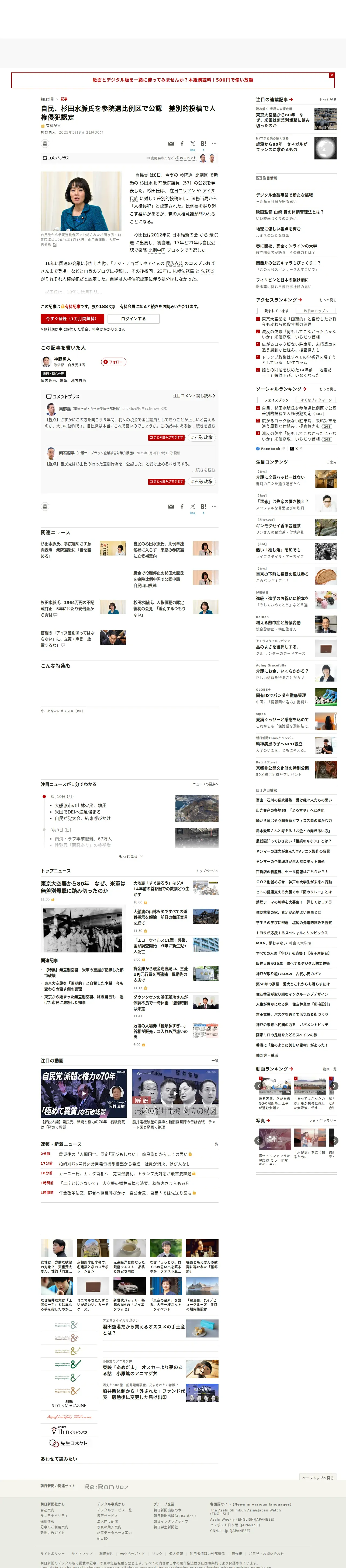Click #石破政権 tag on second comment
This screenshot has width=346, height=1568.
[202, 481]
